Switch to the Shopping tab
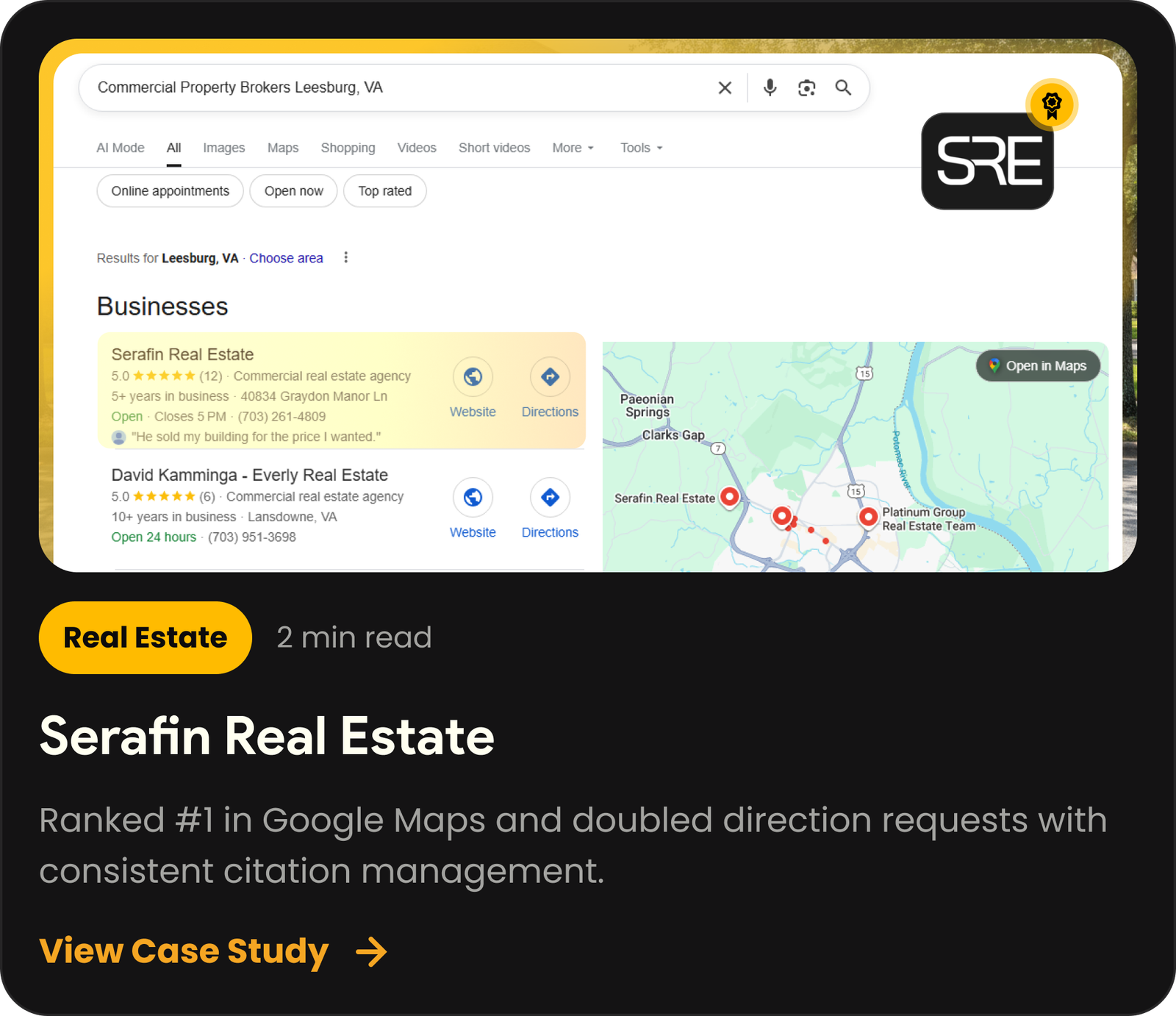The height and width of the screenshot is (1016, 1176). click(x=348, y=148)
